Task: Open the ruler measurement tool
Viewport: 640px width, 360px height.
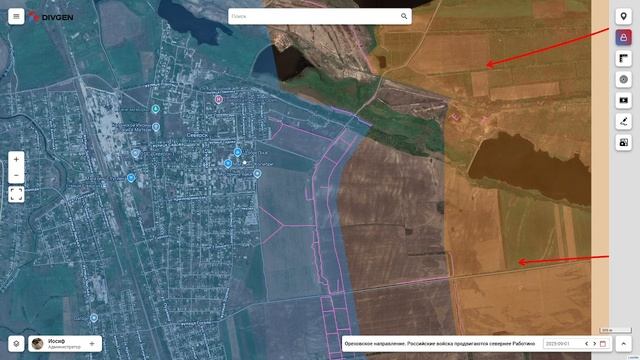Action: click(x=623, y=58)
